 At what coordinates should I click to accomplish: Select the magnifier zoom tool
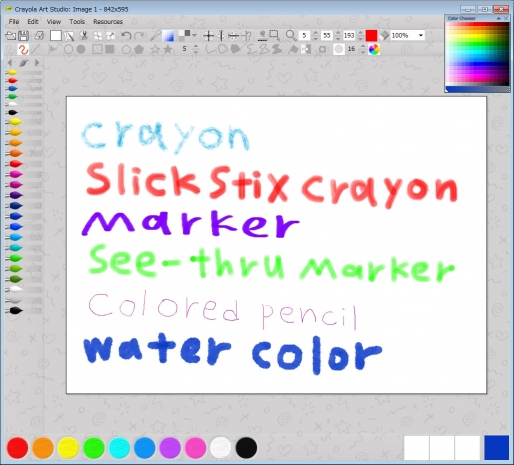(291, 36)
